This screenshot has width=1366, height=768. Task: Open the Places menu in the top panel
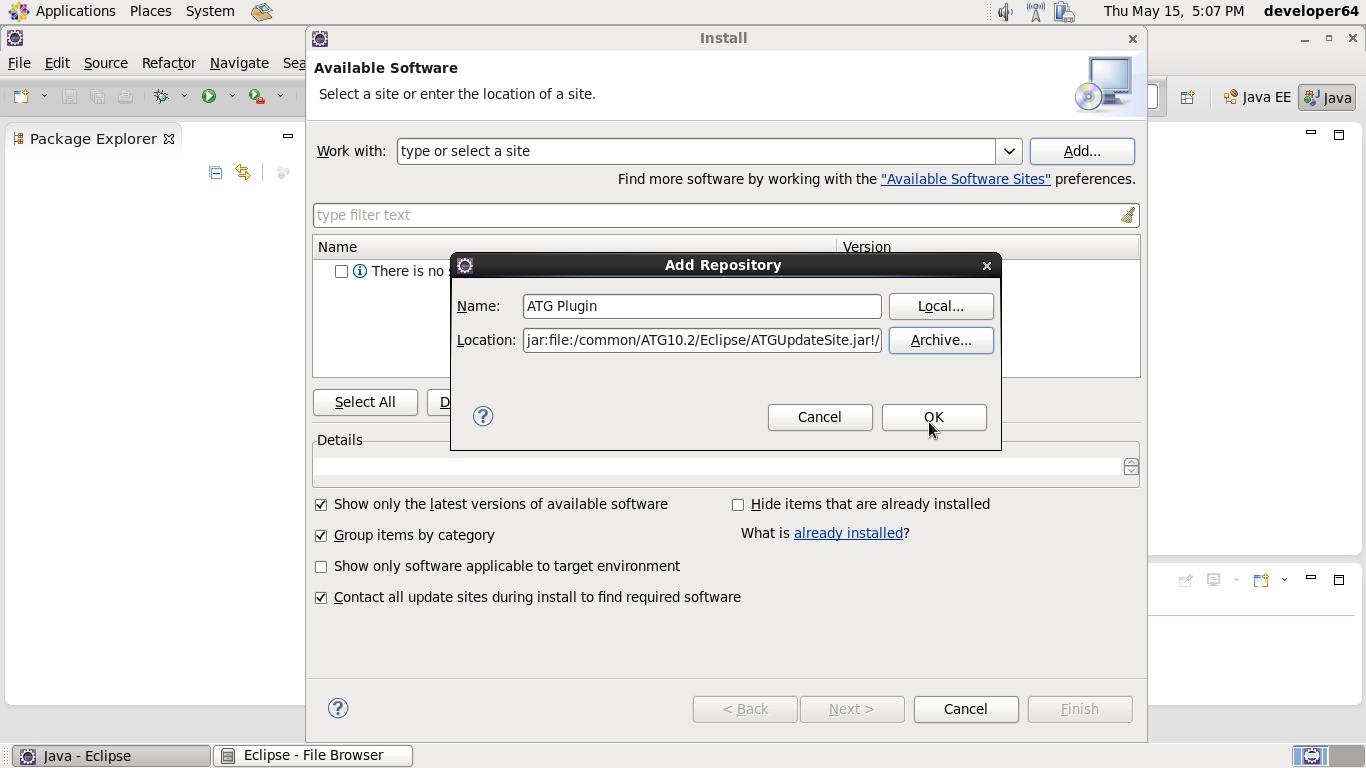click(150, 11)
